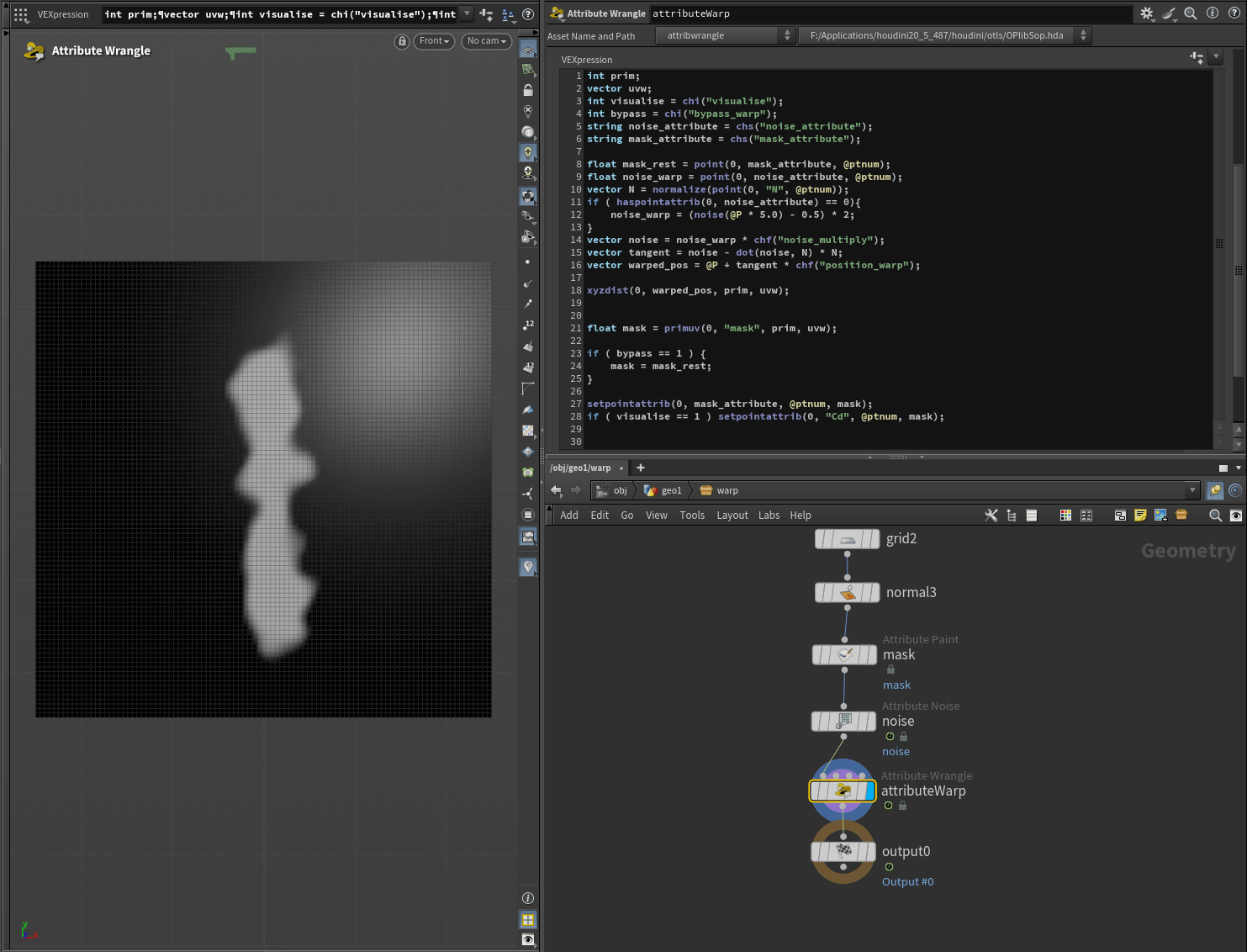1247x952 pixels.
Task: Click the blue follow-selection target icon
Action: tap(1235, 490)
